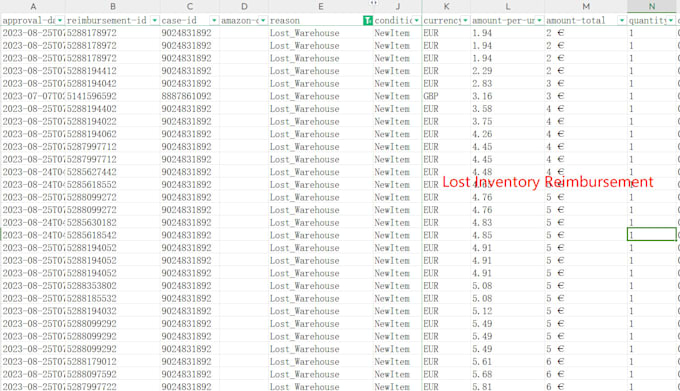Open the case-id filter dropdown

[214, 20]
